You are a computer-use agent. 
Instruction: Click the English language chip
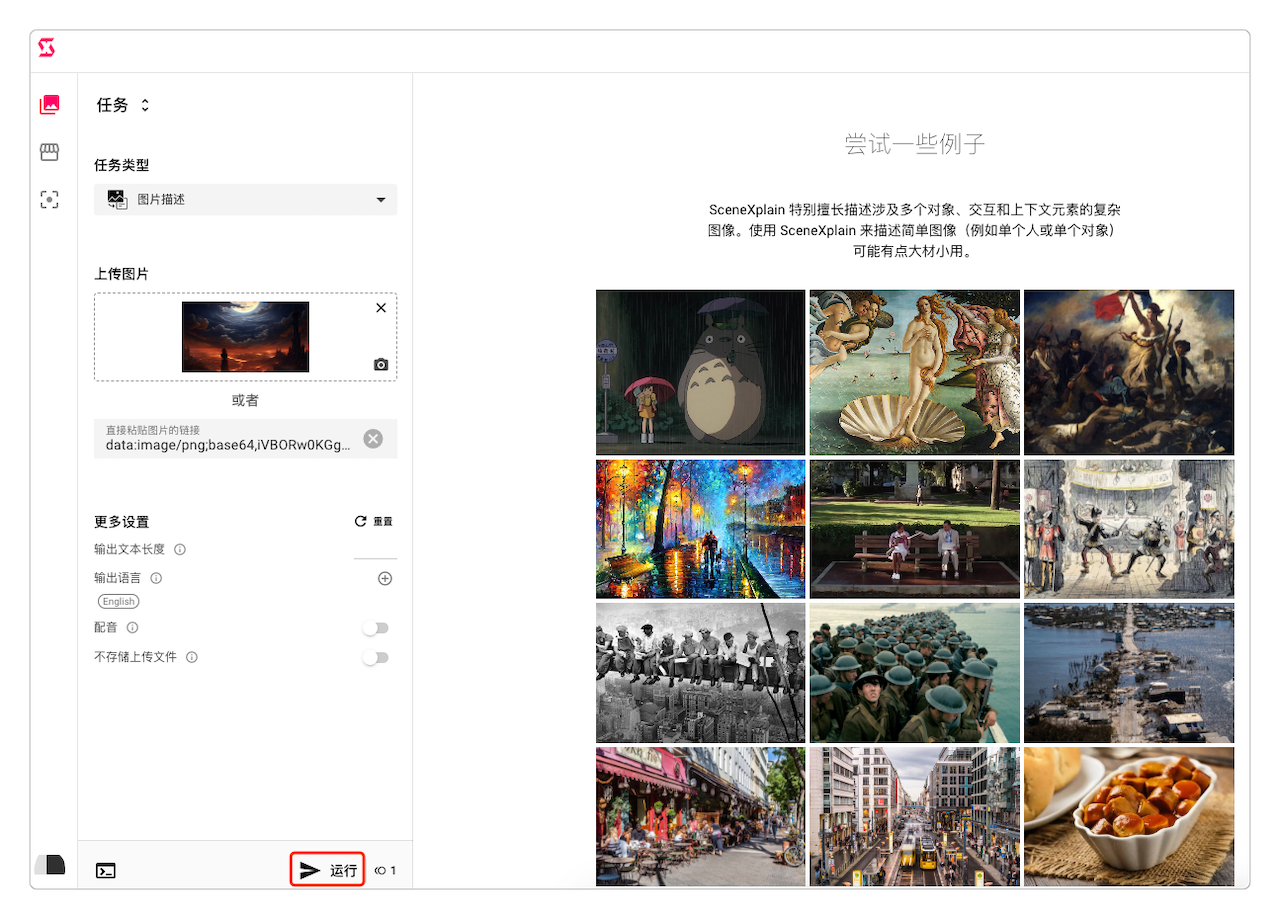(118, 601)
